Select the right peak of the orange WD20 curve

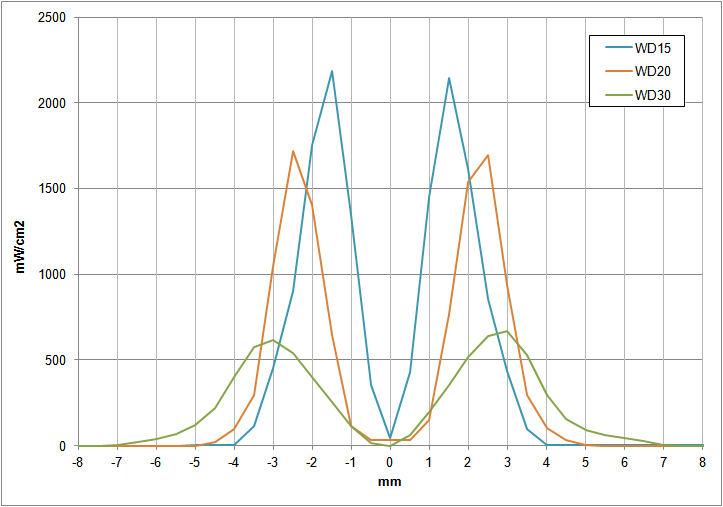[487, 155]
